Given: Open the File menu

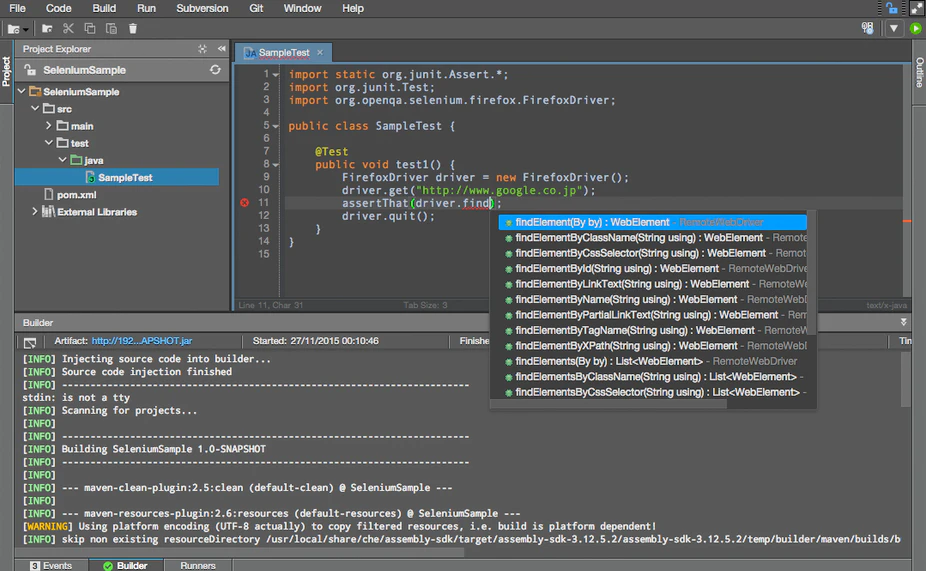Looking at the screenshot, I should [x=17, y=8].
